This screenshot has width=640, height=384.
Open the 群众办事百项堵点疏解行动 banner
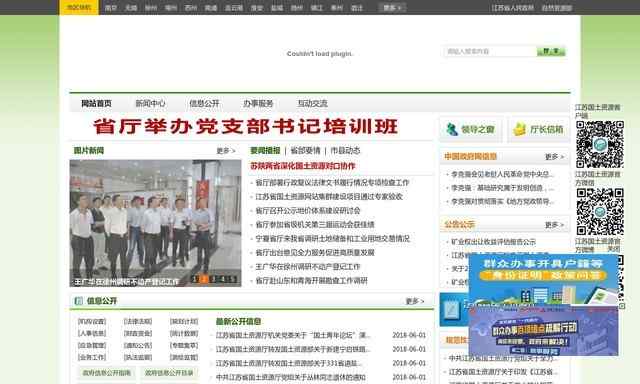coord(543,331)
